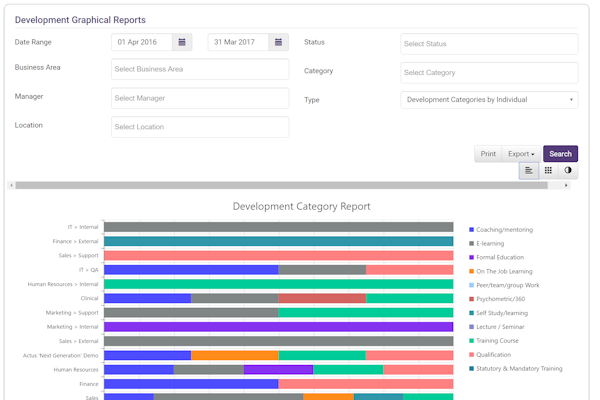
Task: Click the Search button
Action: click(x=560, y=154)
